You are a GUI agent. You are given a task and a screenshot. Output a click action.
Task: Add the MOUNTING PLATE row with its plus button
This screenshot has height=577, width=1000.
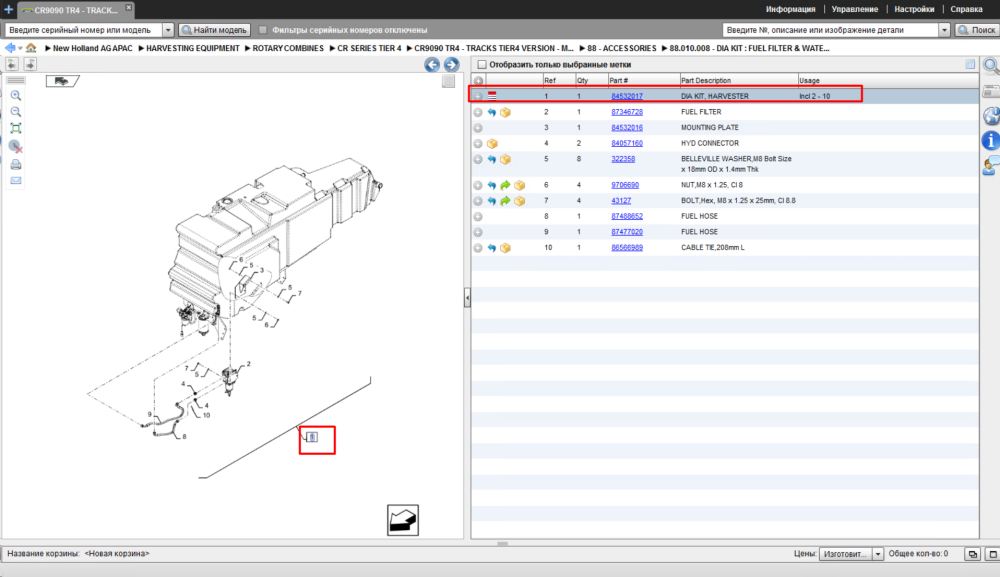pyautogui.click(x=478, y=128)
